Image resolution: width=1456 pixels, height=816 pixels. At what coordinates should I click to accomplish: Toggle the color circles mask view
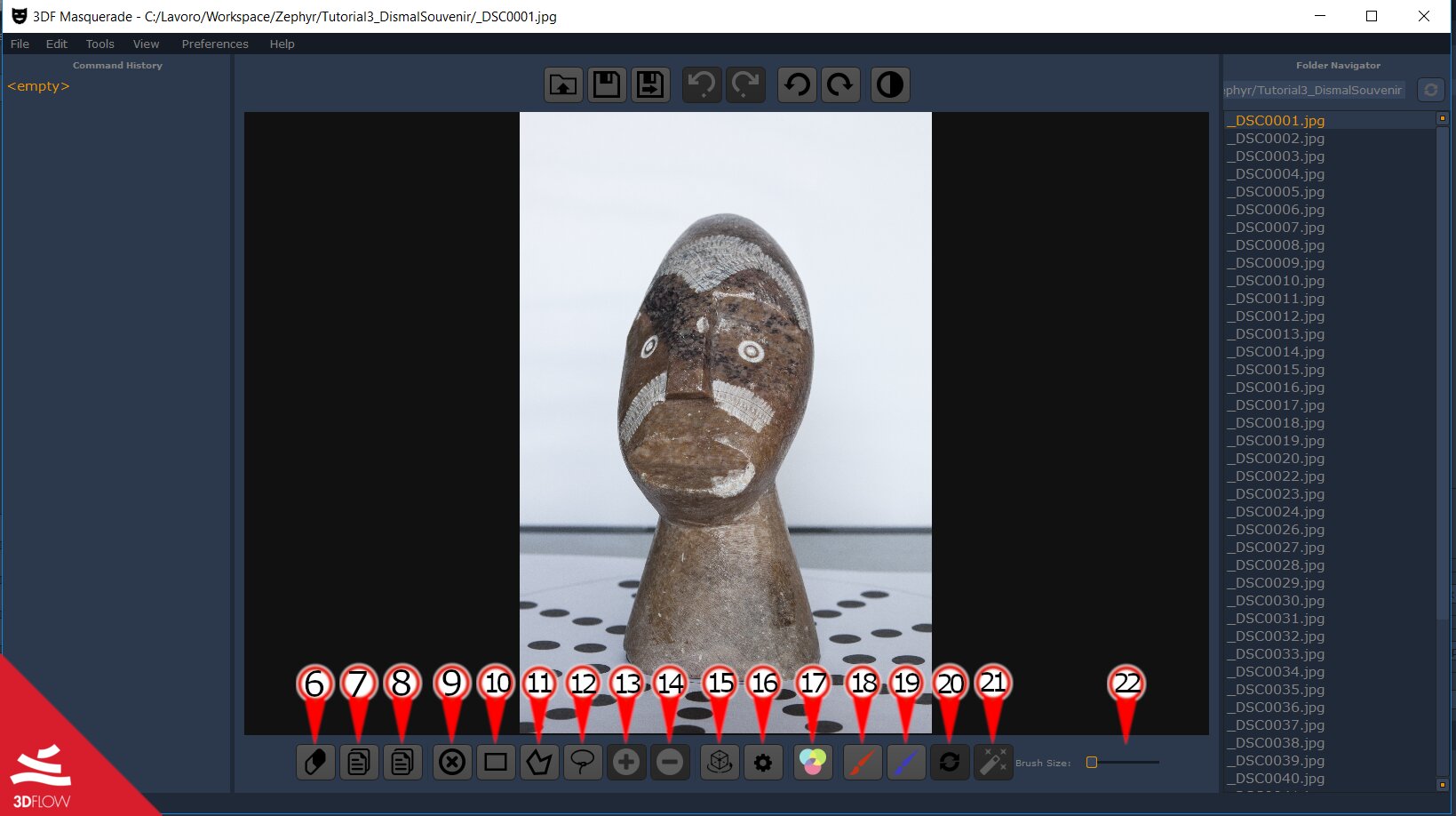[x=813, y=762]
